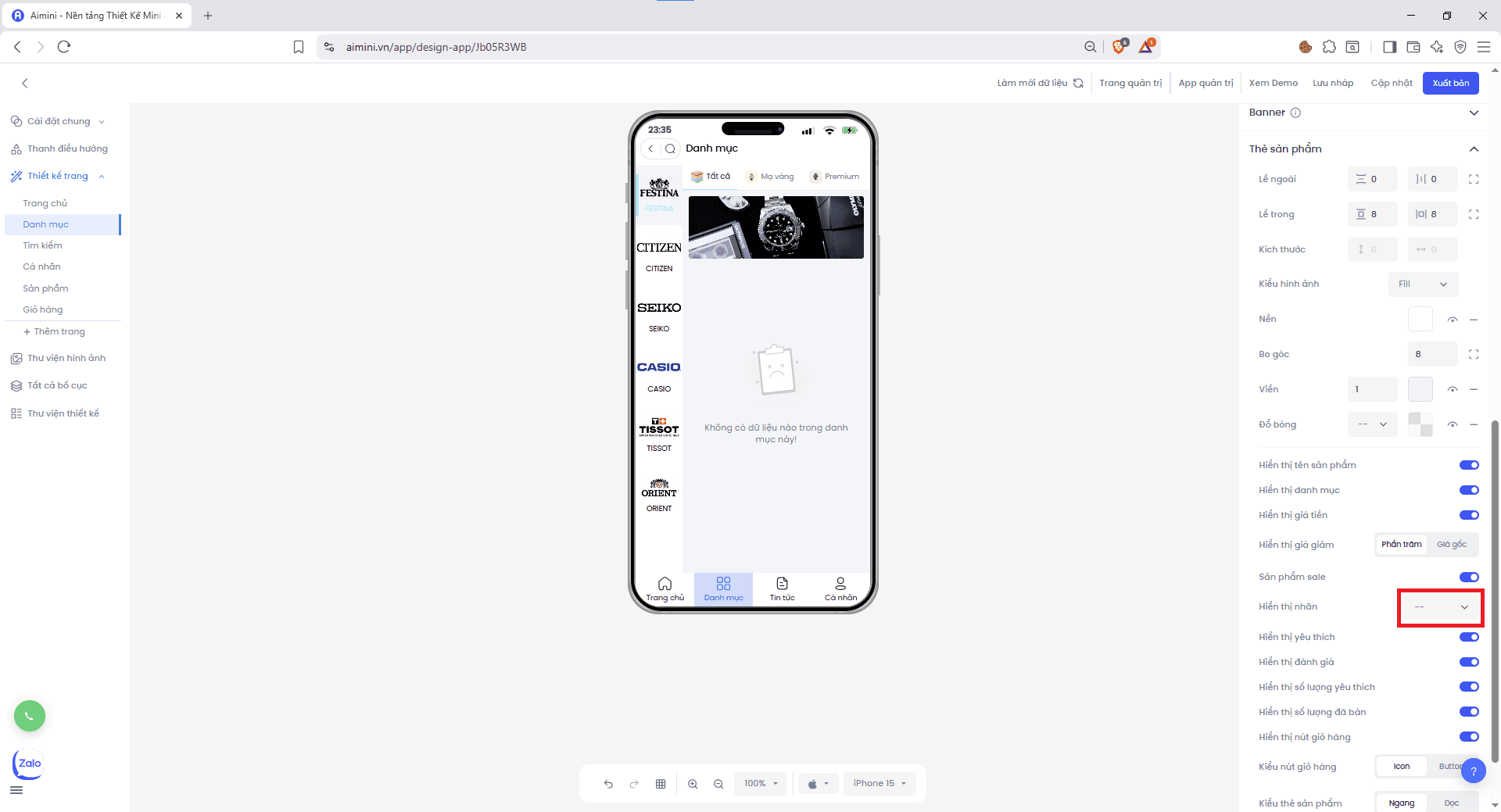
Task: Click the undo icon in bottom toolbar
Action: [x=608, y=784]
